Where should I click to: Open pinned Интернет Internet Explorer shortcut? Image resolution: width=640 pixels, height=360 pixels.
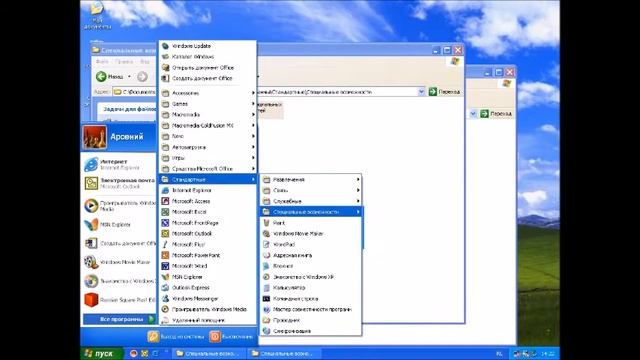coord(119,164)
